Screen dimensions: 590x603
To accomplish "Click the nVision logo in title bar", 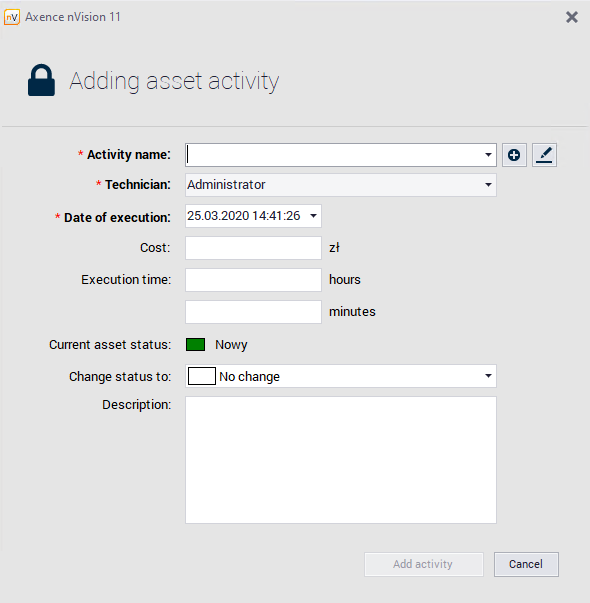I will pos(12,17).
